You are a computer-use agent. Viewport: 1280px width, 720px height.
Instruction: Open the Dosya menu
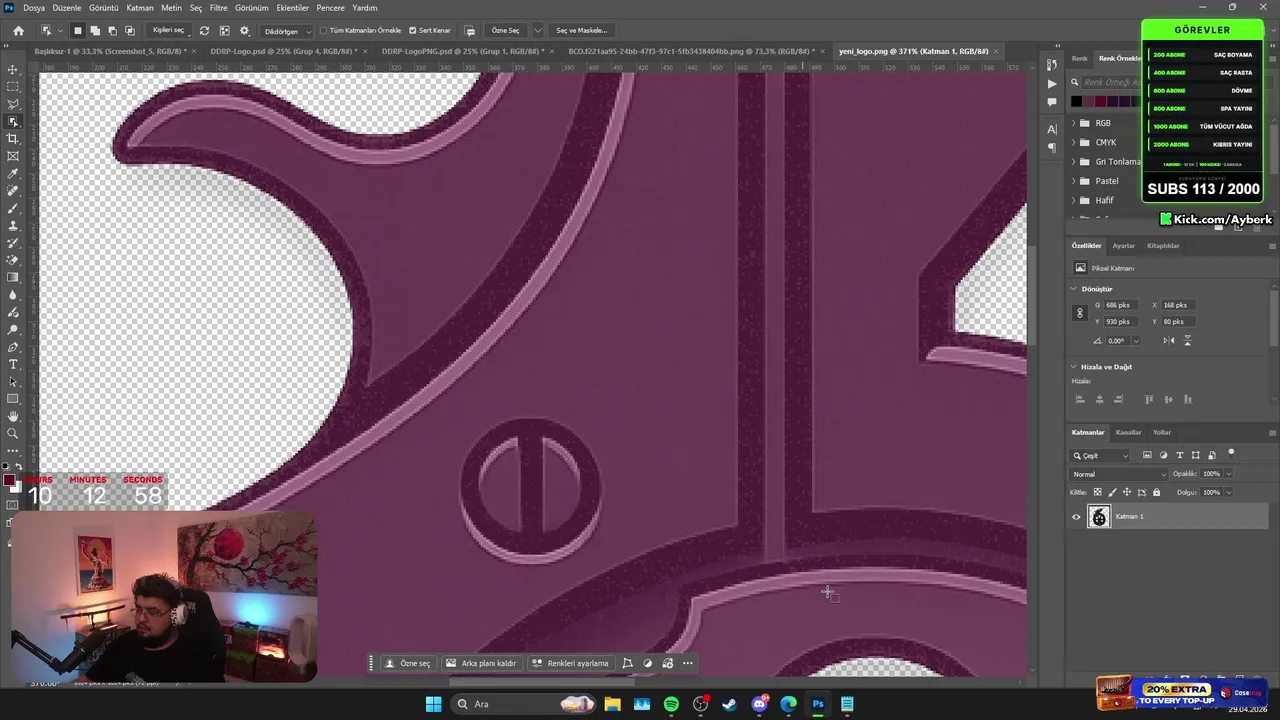pos(34,7)
